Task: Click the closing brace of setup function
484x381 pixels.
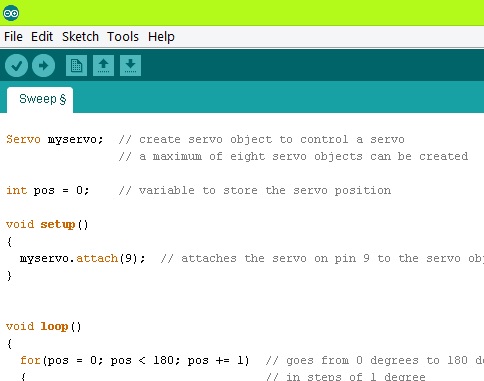Action: click(9, 276)
